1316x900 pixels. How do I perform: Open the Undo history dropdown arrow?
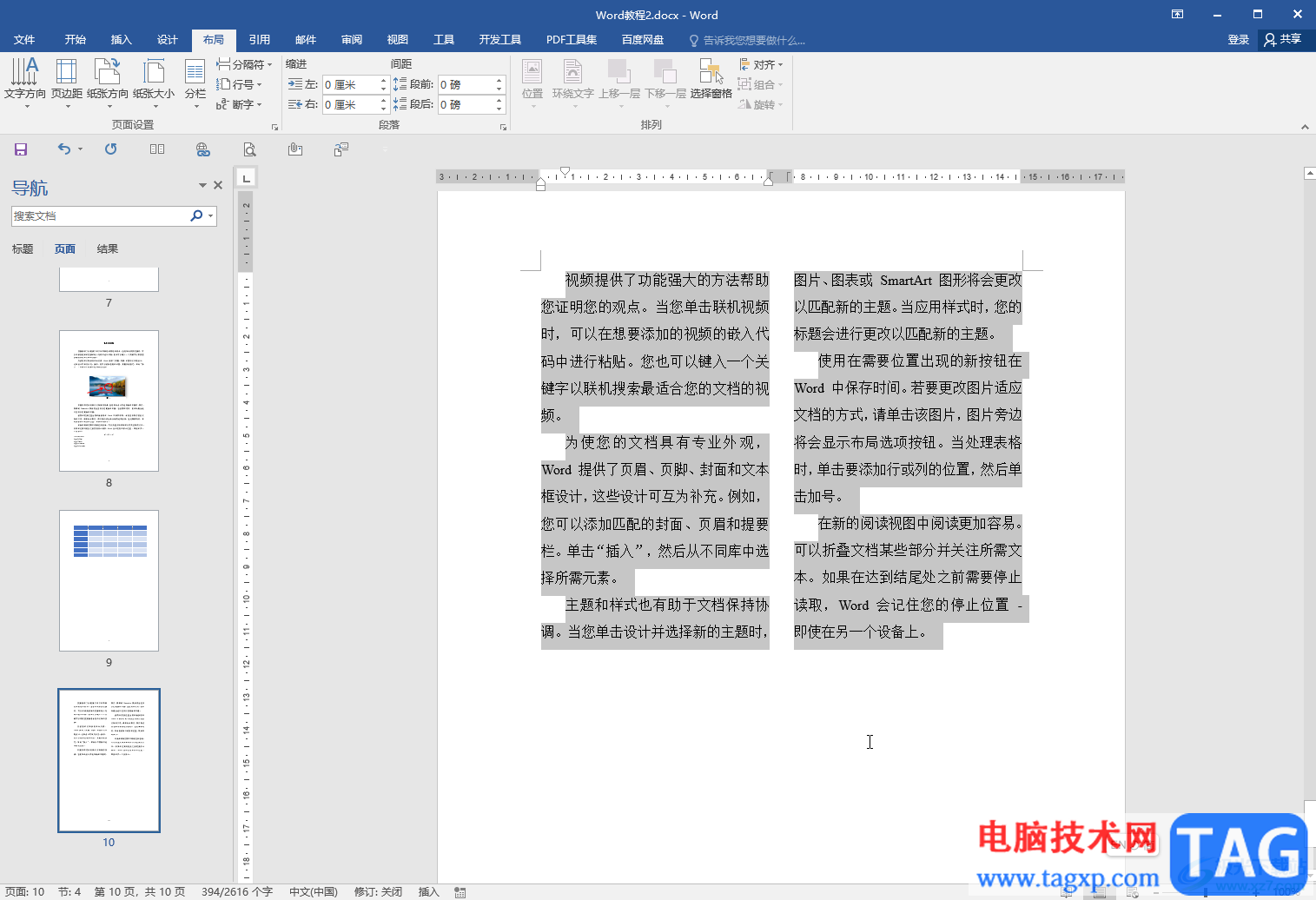[80, 149]
